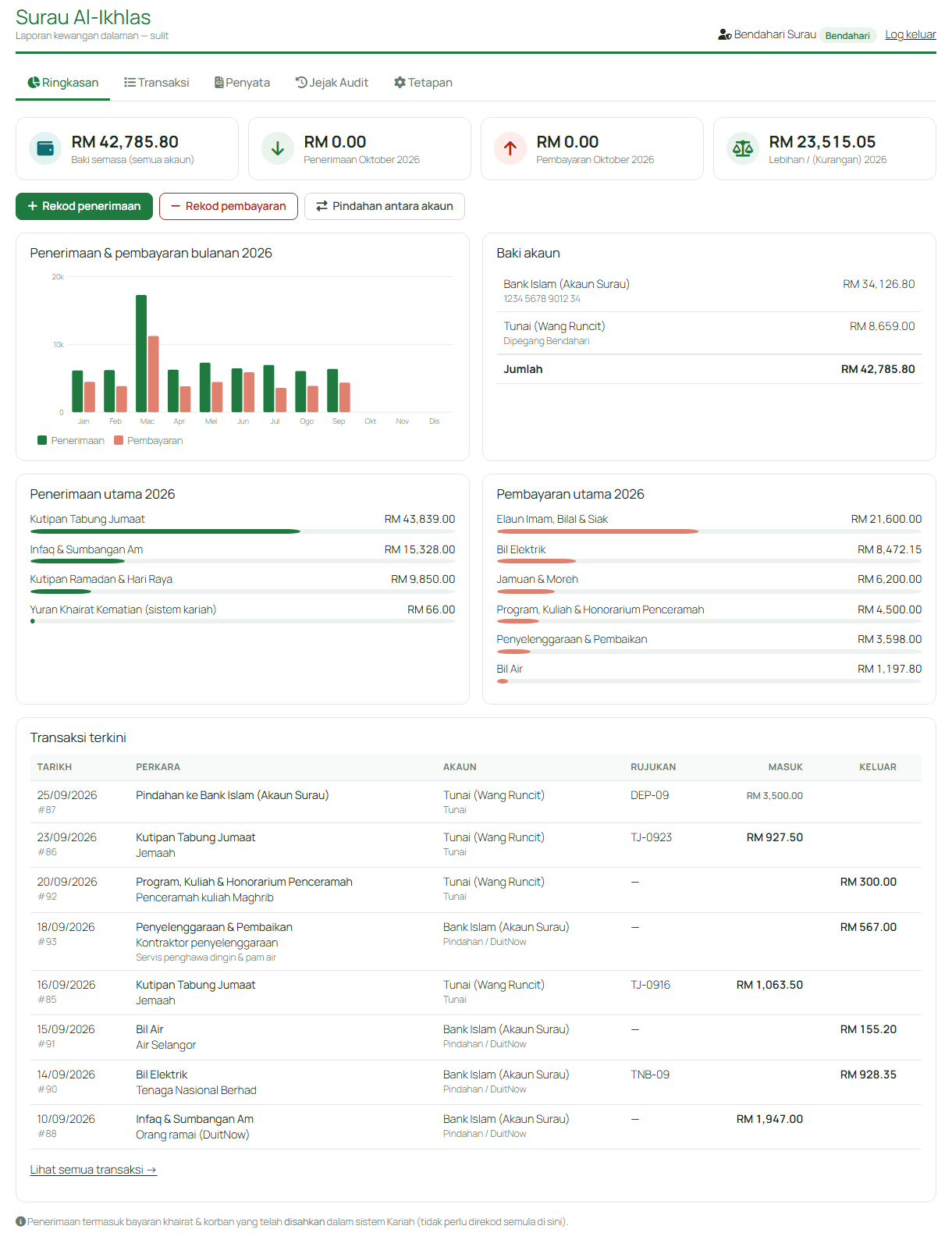Click the document icon in Penyata tab

[219, 82]
